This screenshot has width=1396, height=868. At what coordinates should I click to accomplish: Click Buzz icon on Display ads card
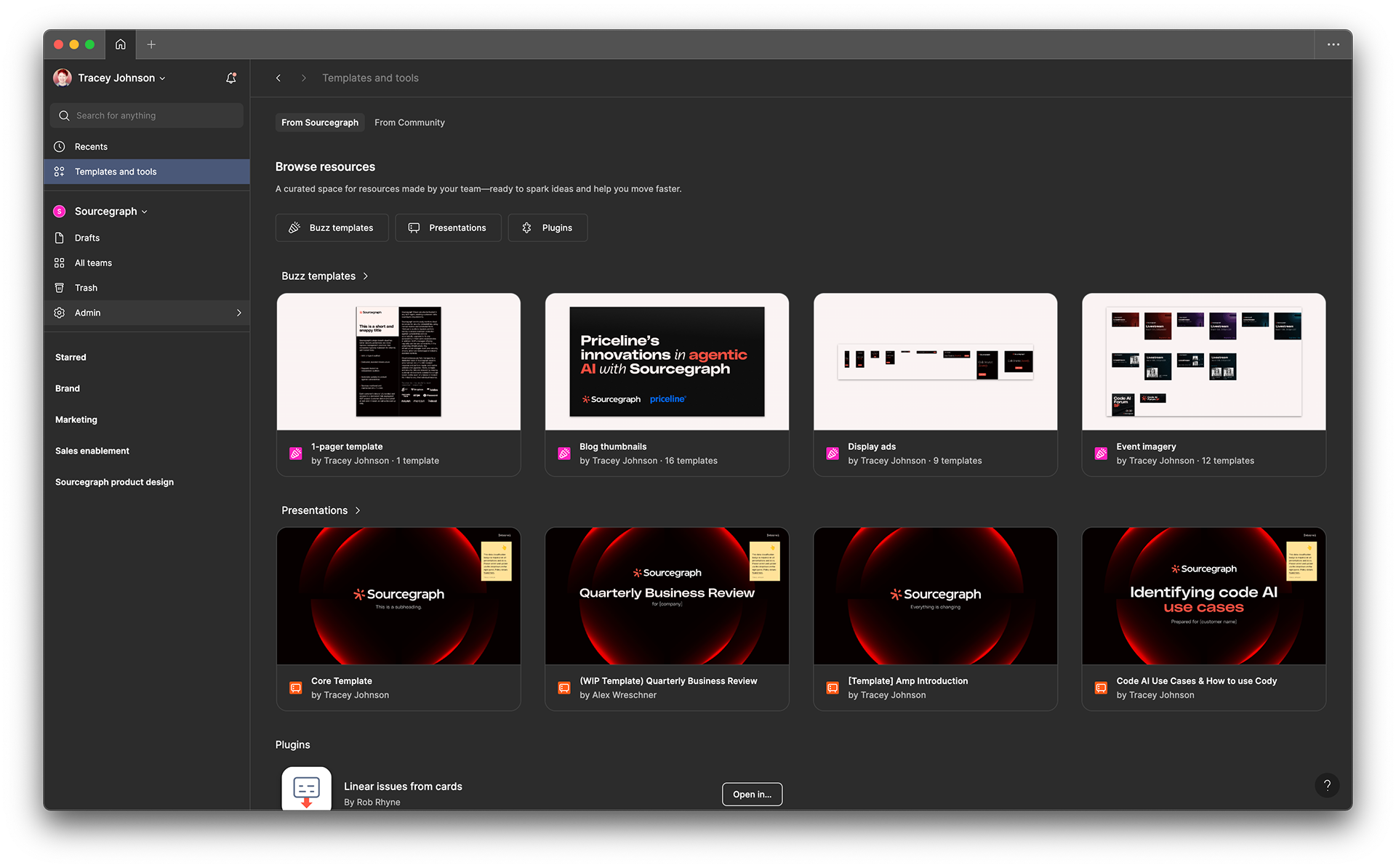833,454
